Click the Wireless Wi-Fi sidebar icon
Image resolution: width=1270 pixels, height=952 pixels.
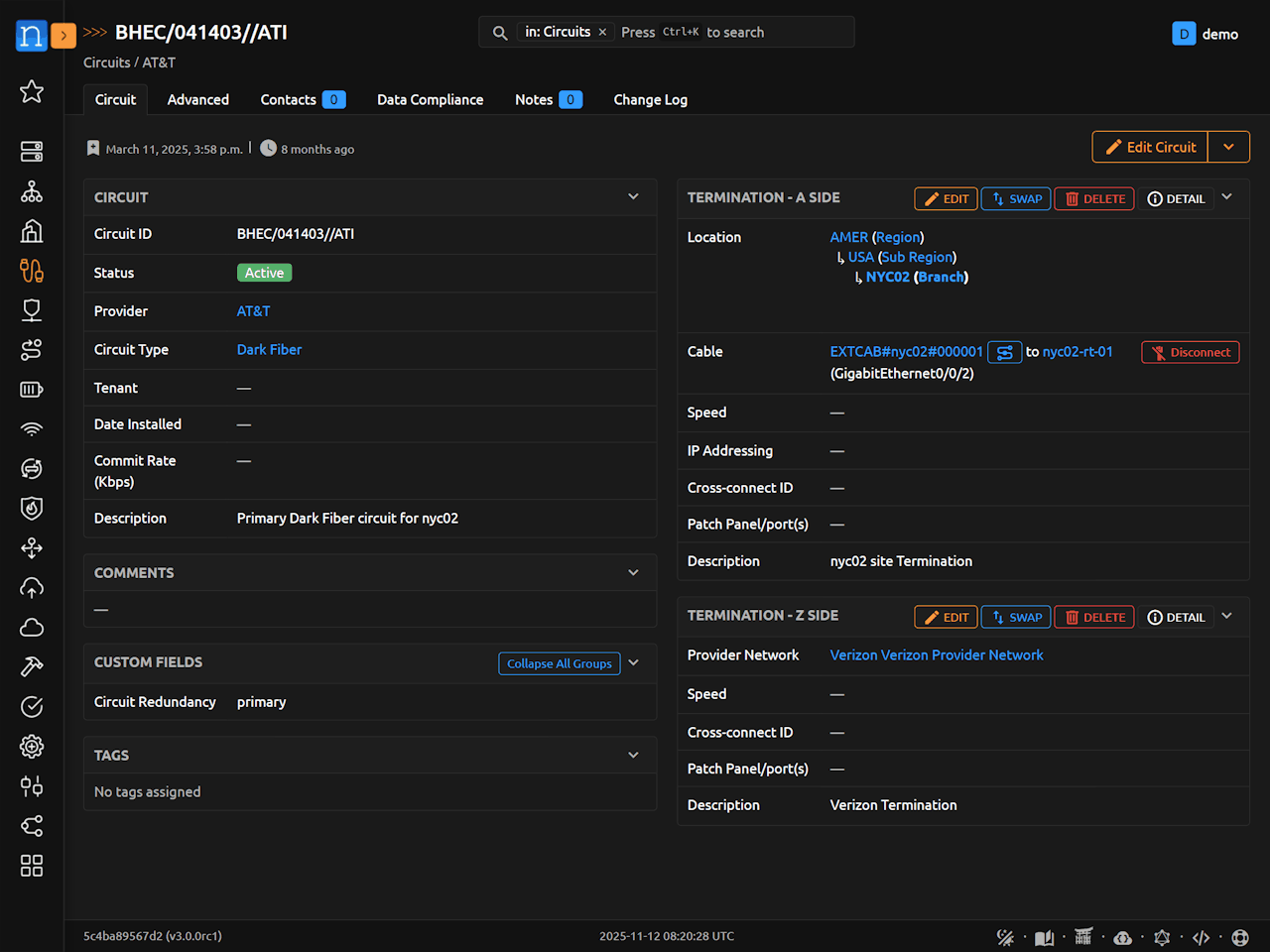coord(32,429)
